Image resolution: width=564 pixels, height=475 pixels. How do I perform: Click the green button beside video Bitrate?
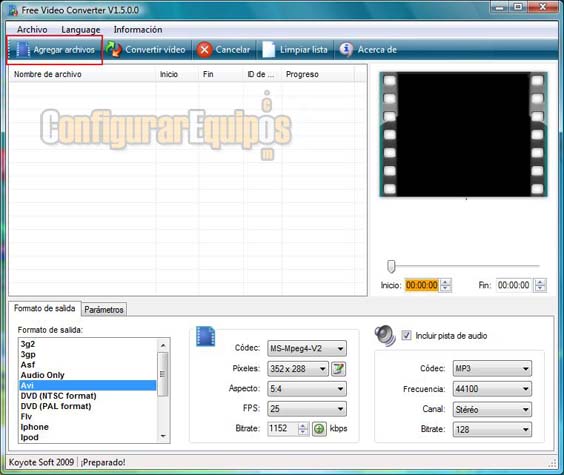point(319,429)
